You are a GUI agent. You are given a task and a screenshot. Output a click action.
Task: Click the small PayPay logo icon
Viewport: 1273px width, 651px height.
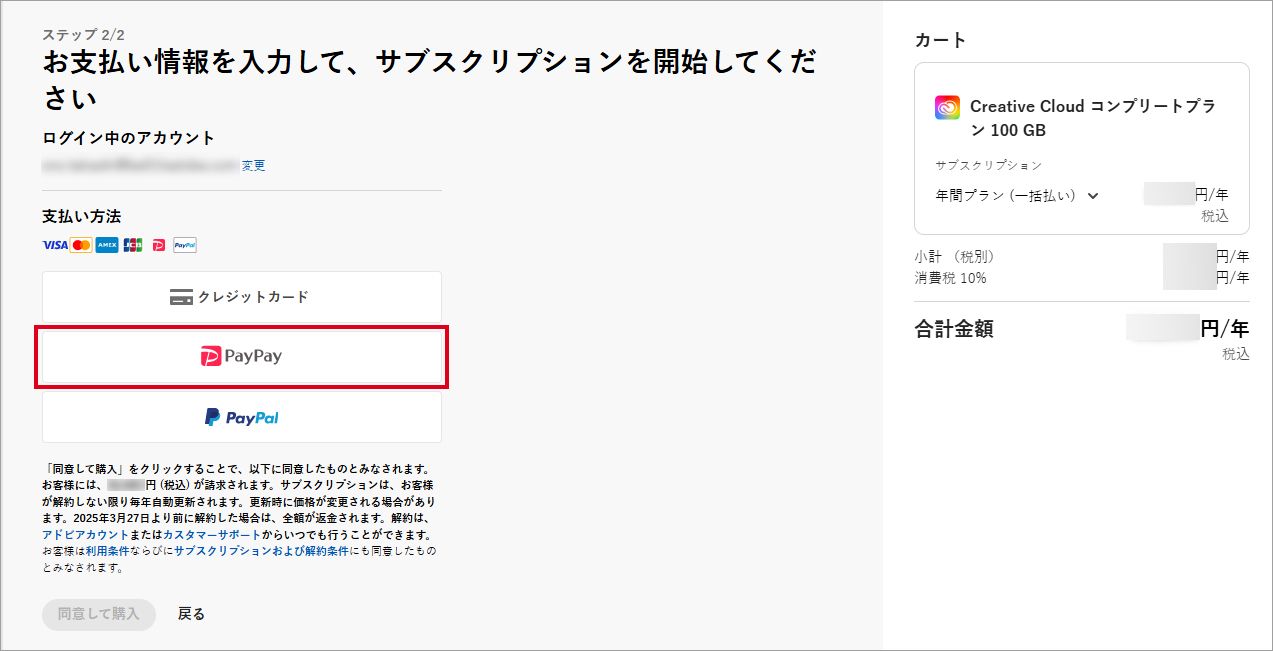(x=159, y=245)
